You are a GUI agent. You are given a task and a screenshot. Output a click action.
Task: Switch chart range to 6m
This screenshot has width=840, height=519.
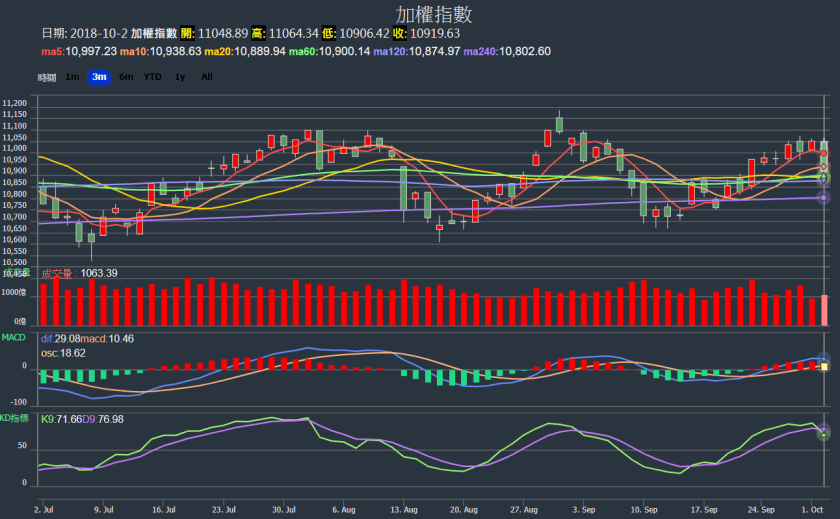pyautogui.click(x=126, y=77)
